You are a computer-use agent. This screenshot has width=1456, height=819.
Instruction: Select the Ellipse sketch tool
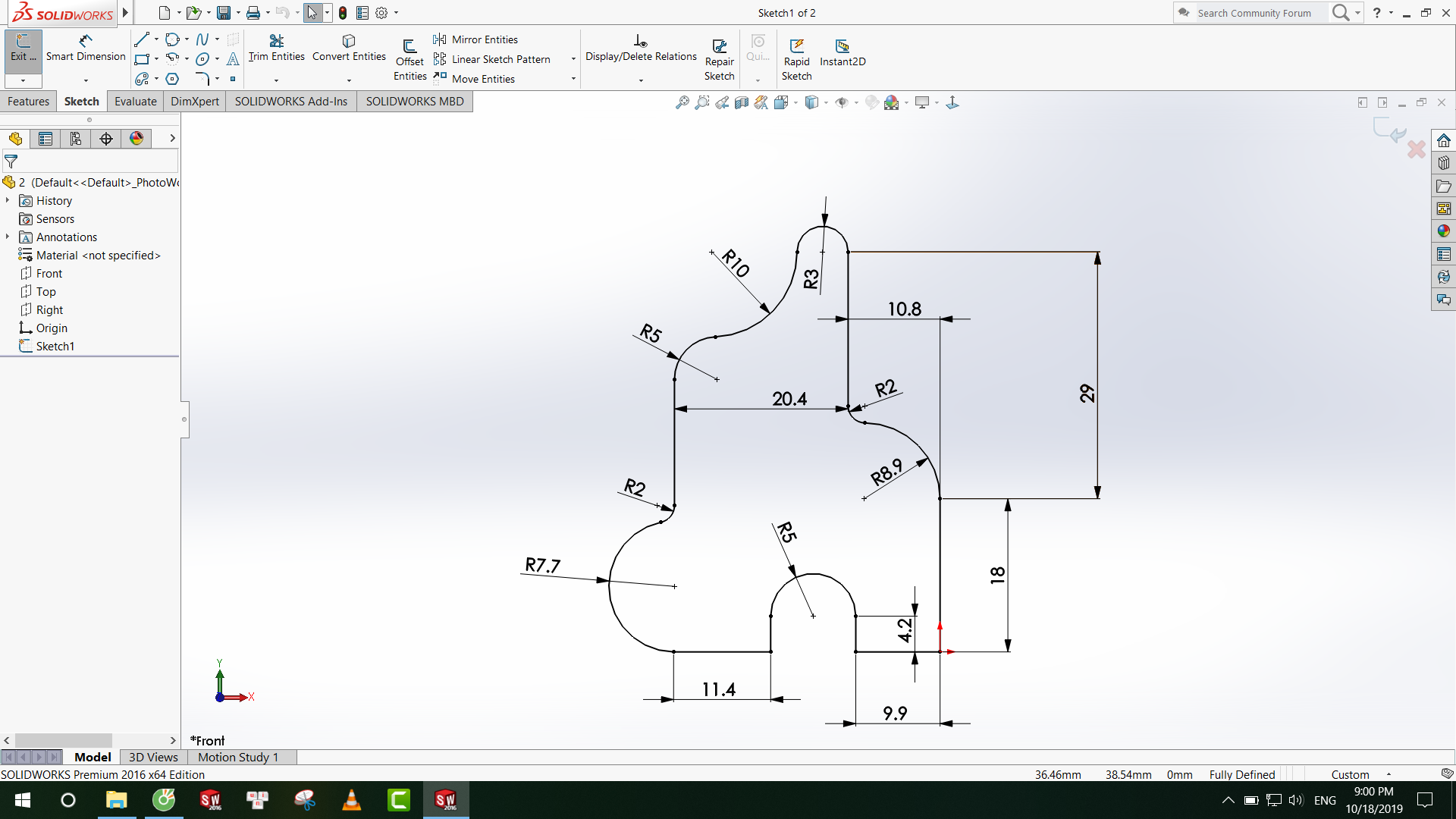(202, 59)
